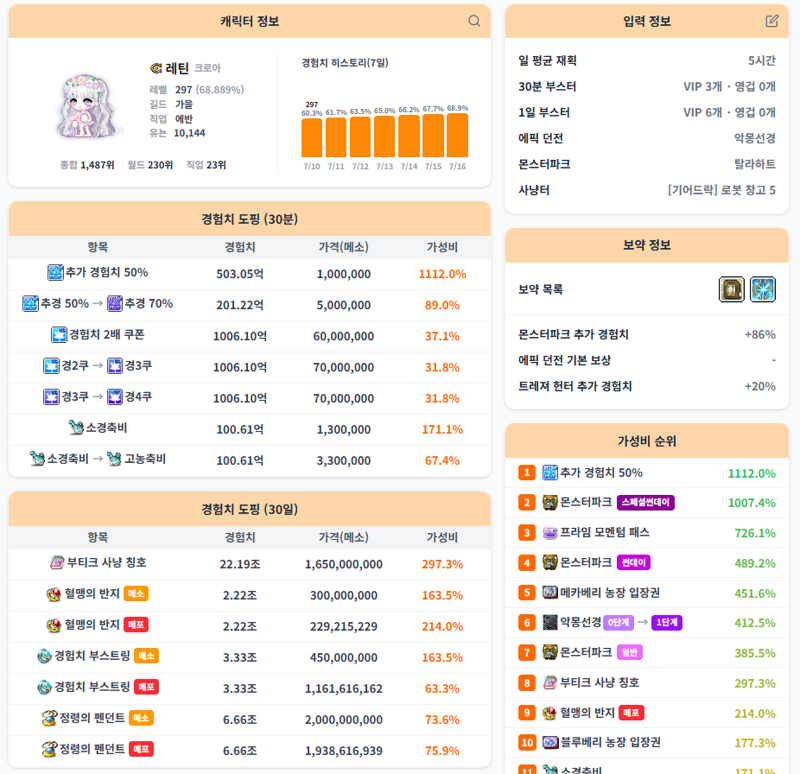Open the edit pencil in 입력 정보 header

772,20
